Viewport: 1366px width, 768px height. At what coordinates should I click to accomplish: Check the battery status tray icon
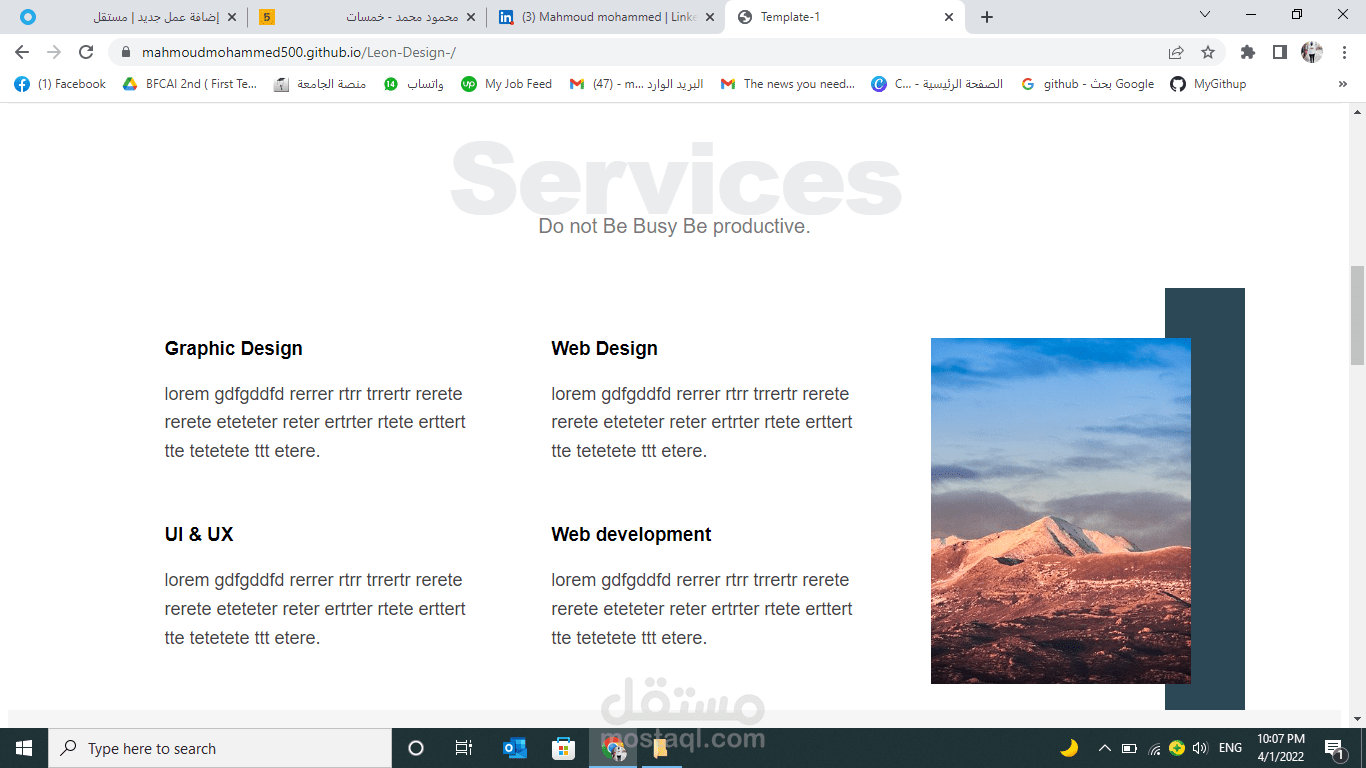1129,748
